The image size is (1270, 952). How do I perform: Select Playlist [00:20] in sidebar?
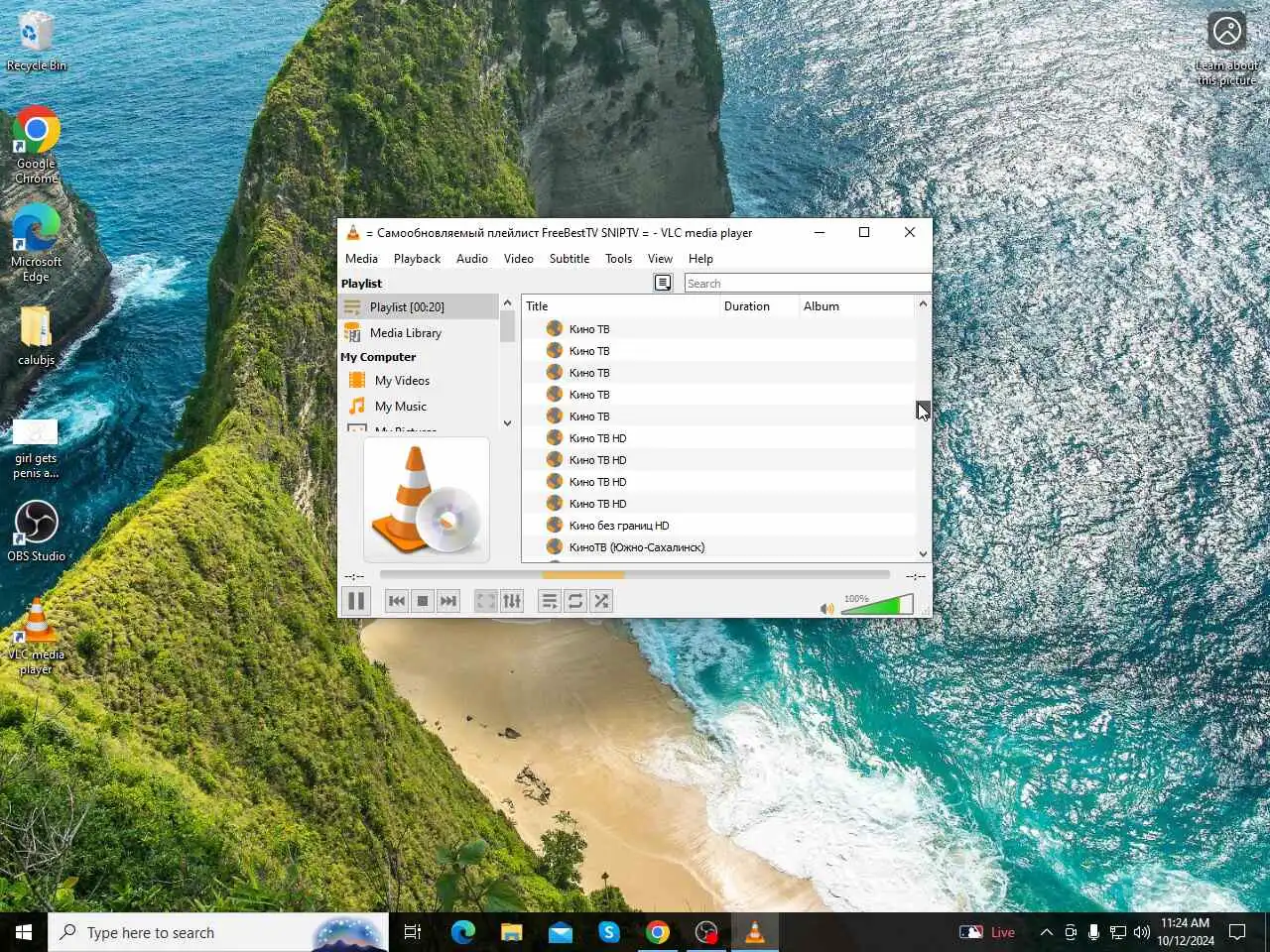click(418, 307)
